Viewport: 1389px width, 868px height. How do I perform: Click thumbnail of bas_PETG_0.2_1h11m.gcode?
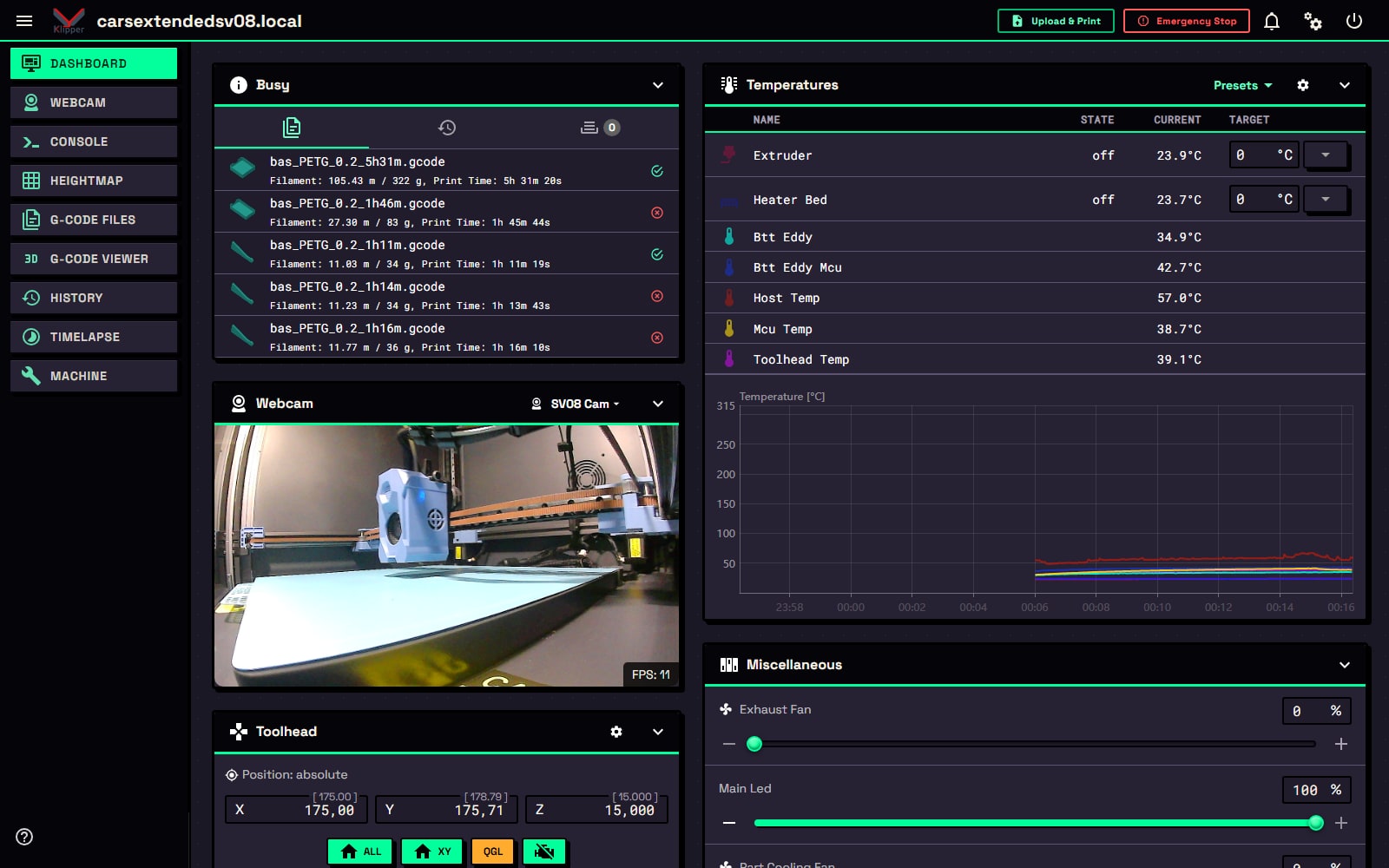[x=242, y=253]
